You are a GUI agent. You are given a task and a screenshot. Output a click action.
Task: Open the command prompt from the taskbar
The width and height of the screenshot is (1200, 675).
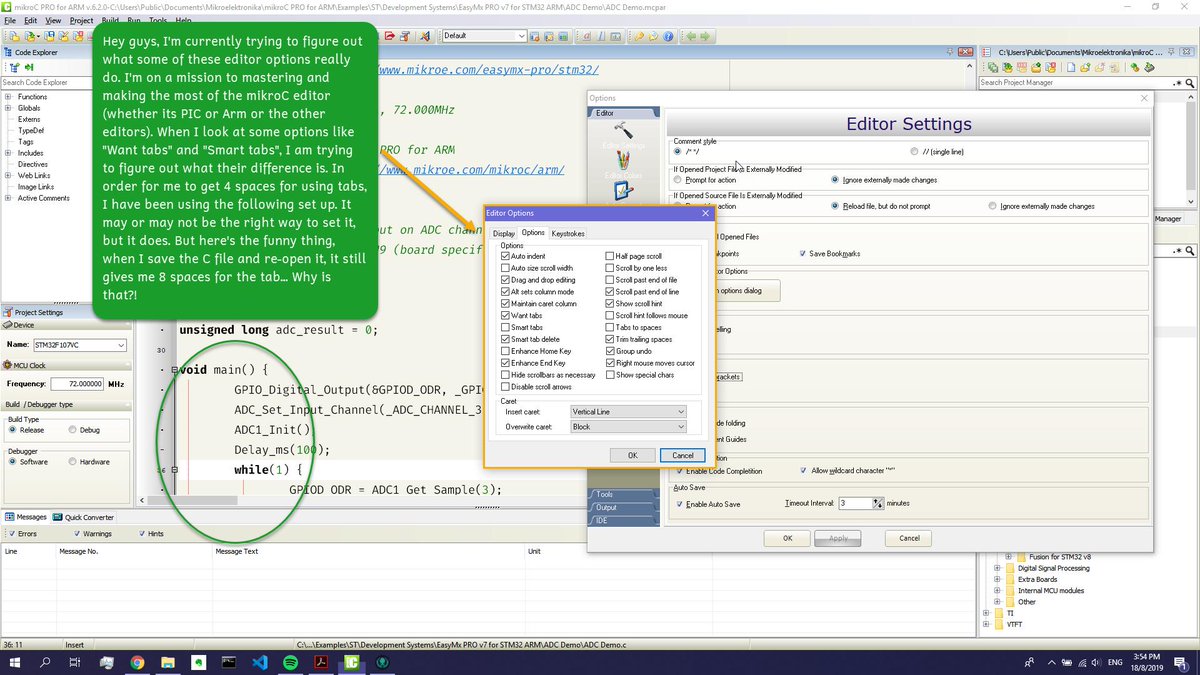tap(229, 662)
